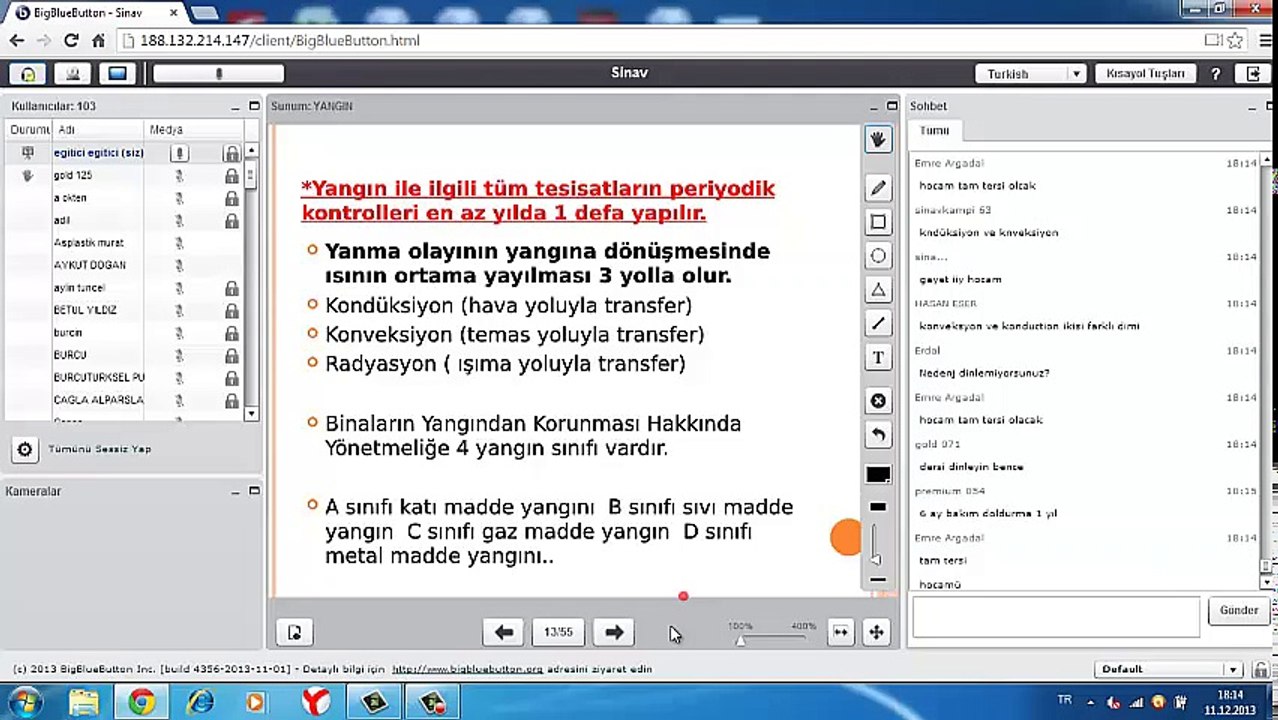Image resolution: width=1278 pixels, height=720 pixels.
Task: Clear all whiteboard annotations
Action: tap(878, 401)
